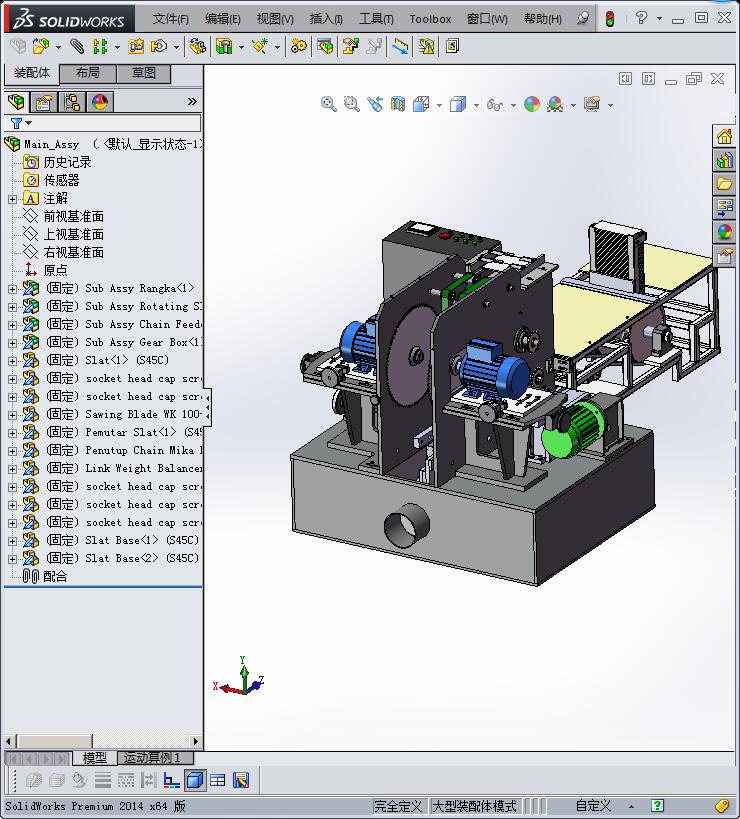Click the Edit Appearance color ball icon
740x819 pixels.
[x=532, y=104]
